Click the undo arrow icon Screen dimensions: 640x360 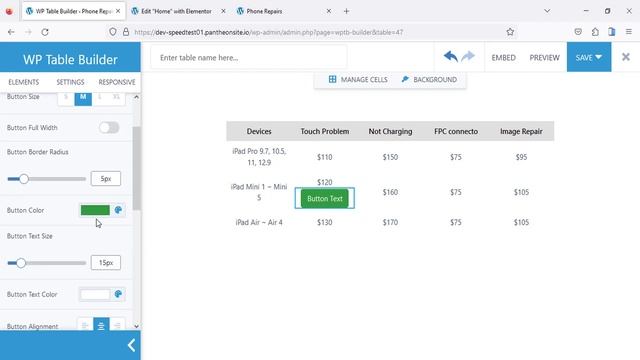click(451, 56)
